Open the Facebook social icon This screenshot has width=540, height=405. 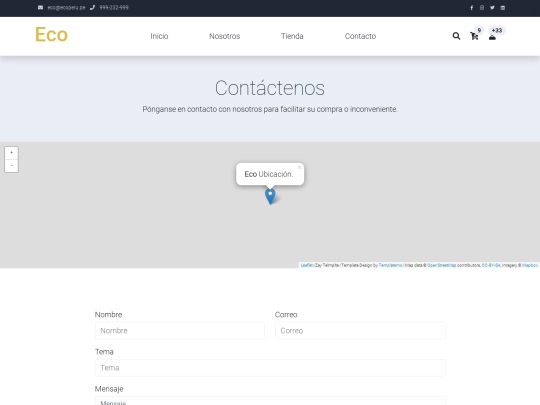click(471, 8)
